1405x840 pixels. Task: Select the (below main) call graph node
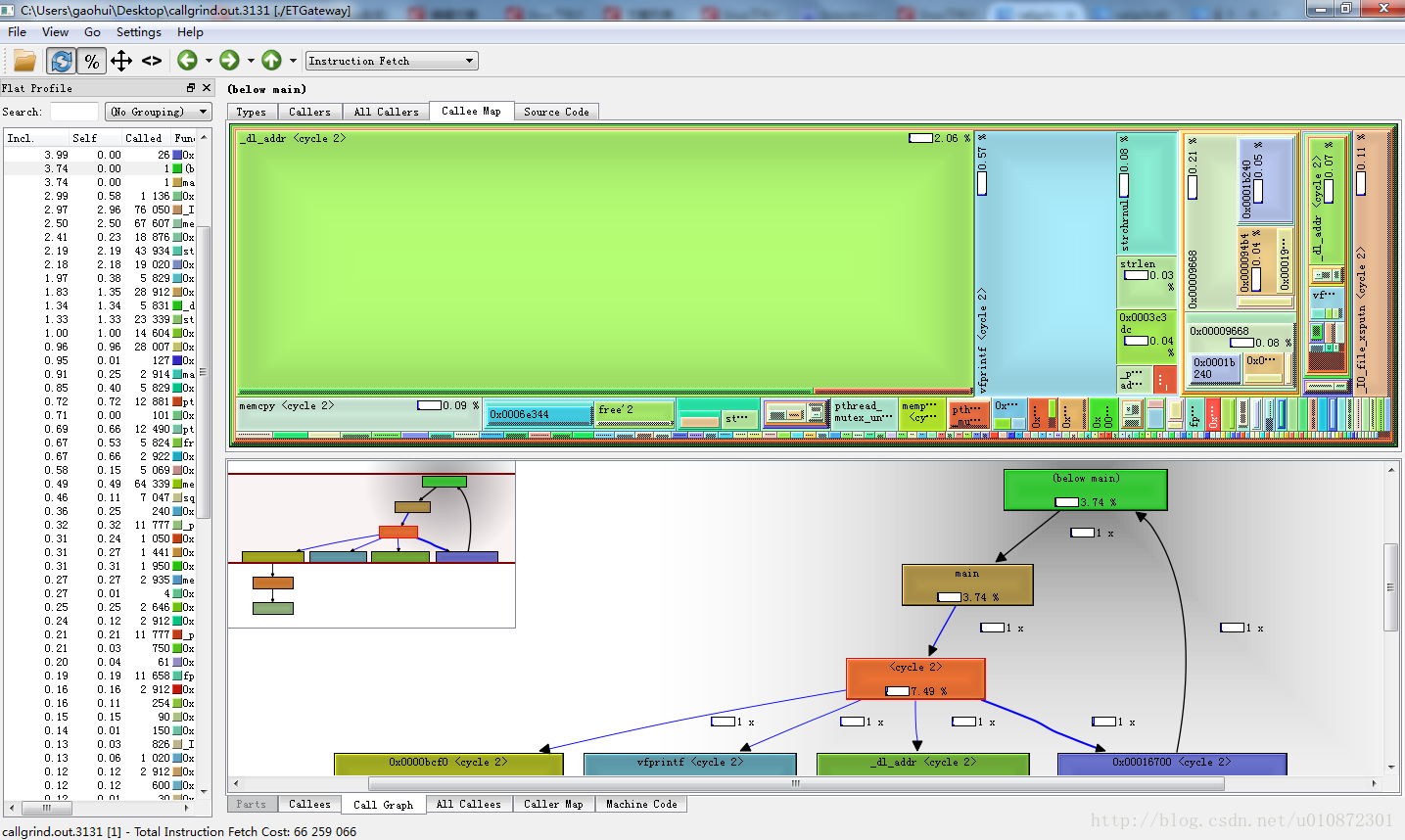[x=1086, y=490]
